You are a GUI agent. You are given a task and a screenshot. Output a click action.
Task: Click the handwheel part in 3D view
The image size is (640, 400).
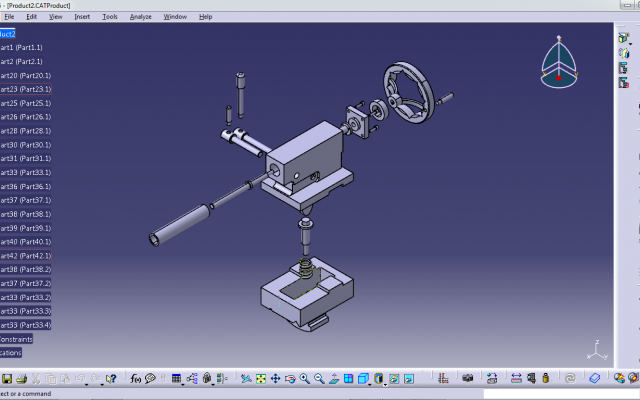[x=409, y=93]
